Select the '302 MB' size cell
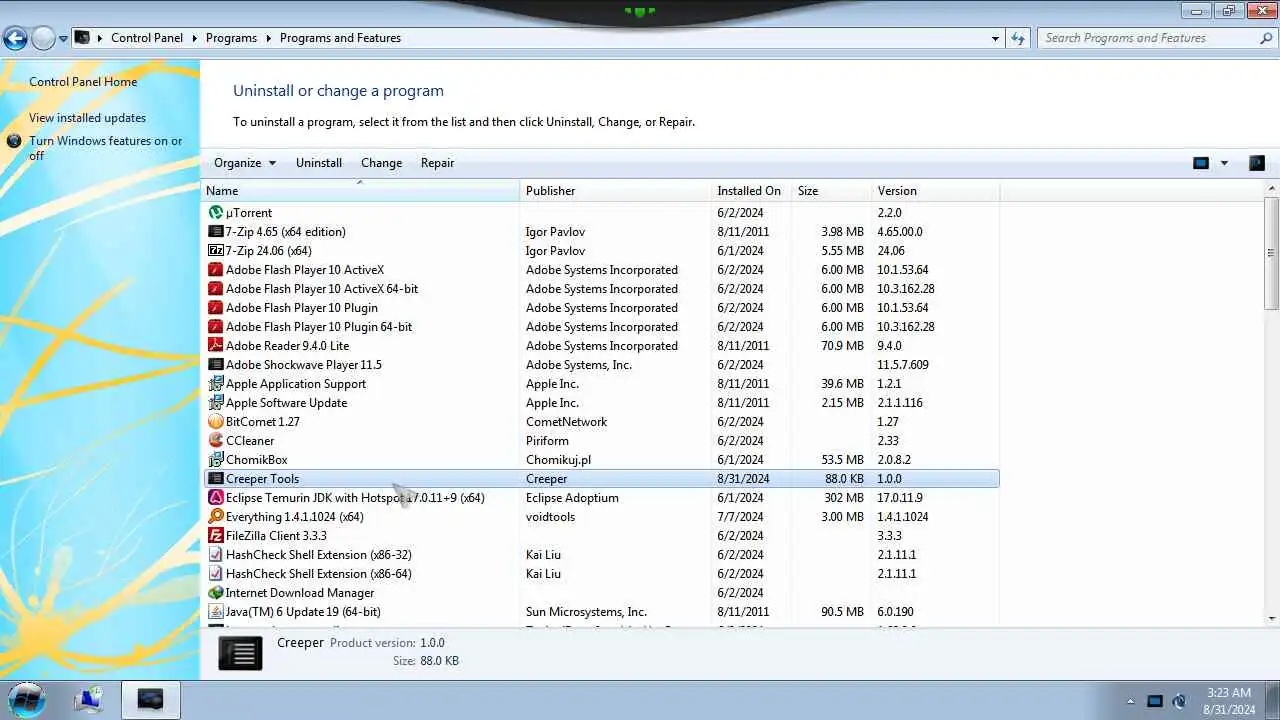This screenshot has height=720, width=1280. click(843, 497)
